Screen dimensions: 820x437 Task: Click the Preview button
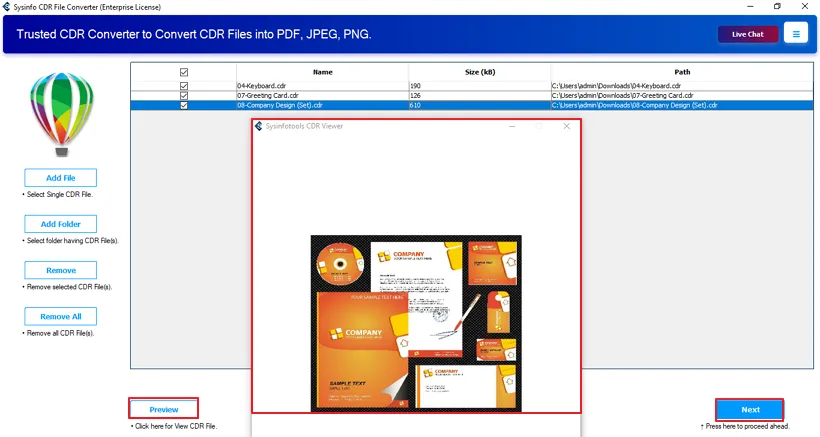coord(164,409)
